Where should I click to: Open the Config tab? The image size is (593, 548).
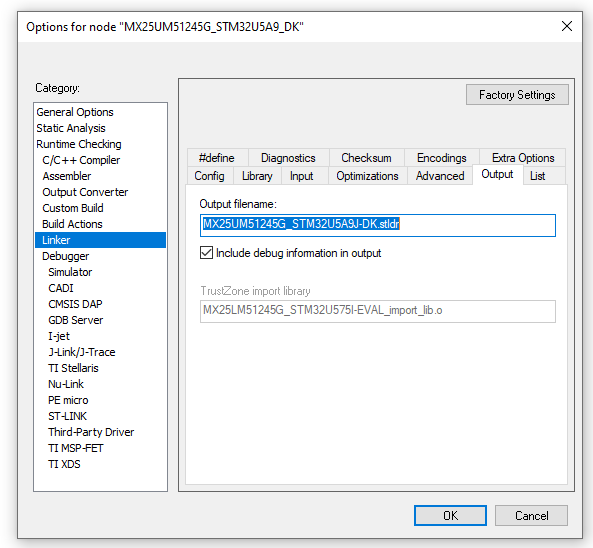coord(209,176)
